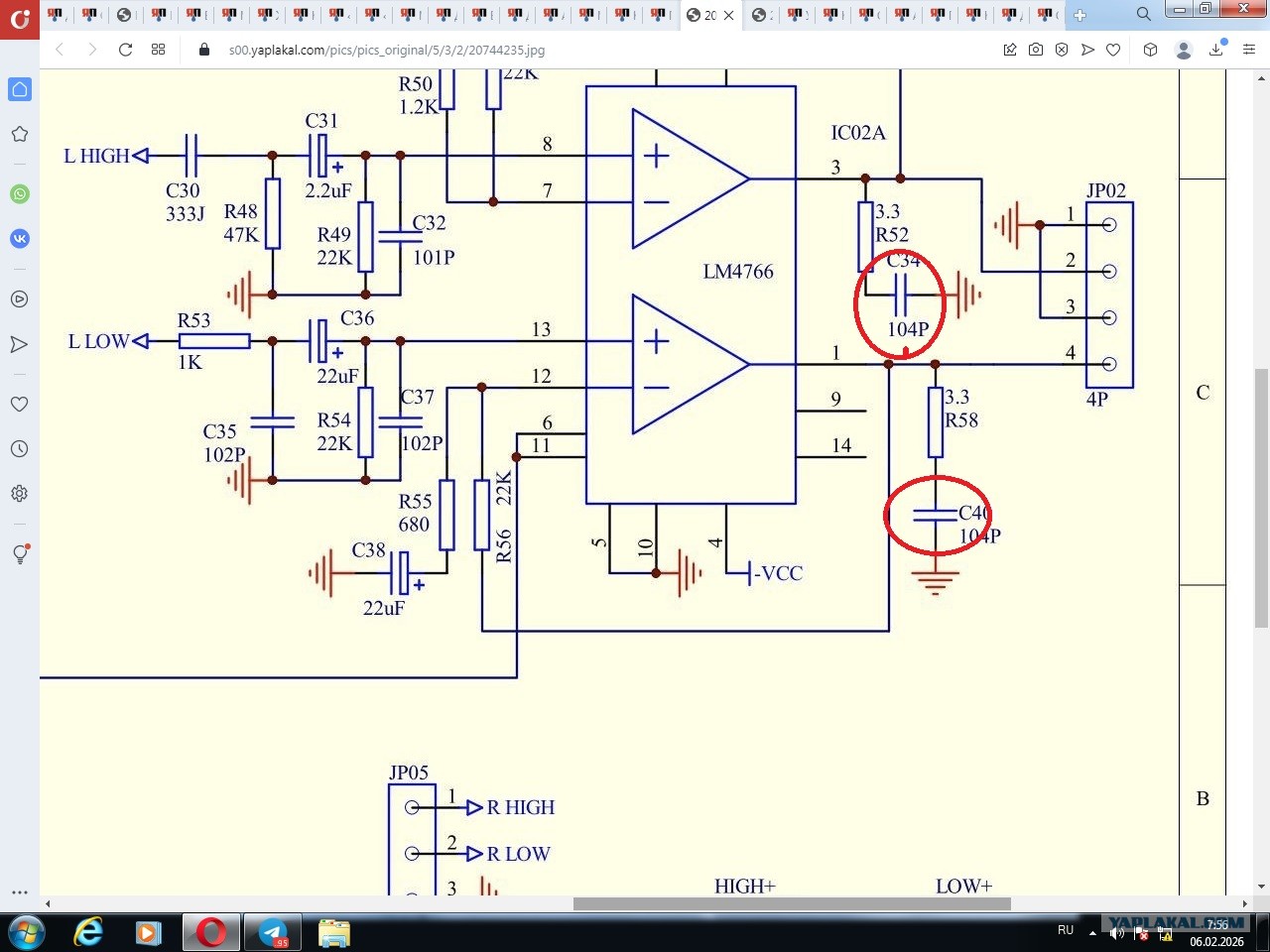Viewport: 1270px width, 952px height.
Task: Click the C38 capacitor label
Action: click(x=368, y=549)
